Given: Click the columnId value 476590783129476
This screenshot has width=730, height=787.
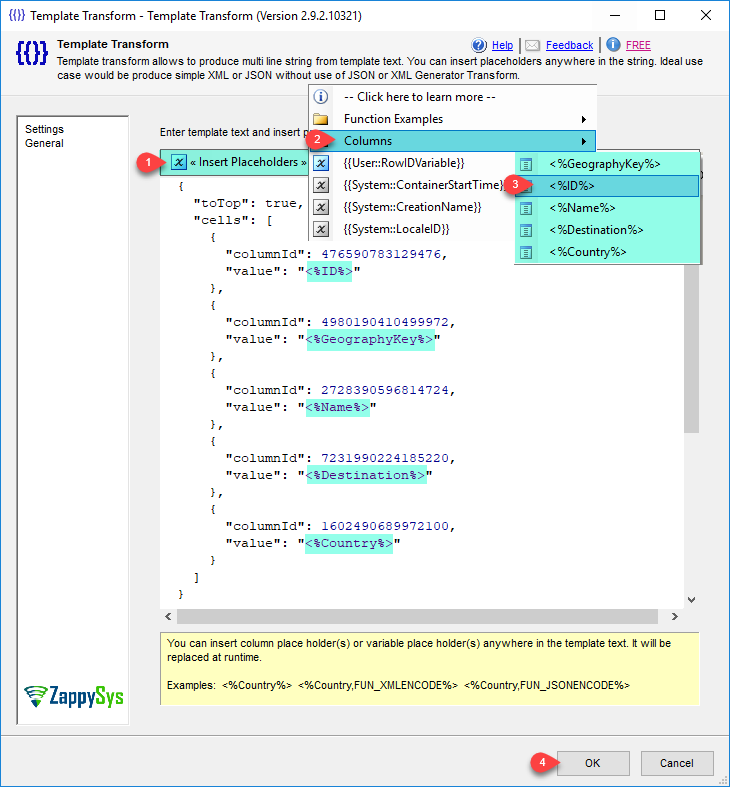Looking at the screenshot, I should 381,254.
